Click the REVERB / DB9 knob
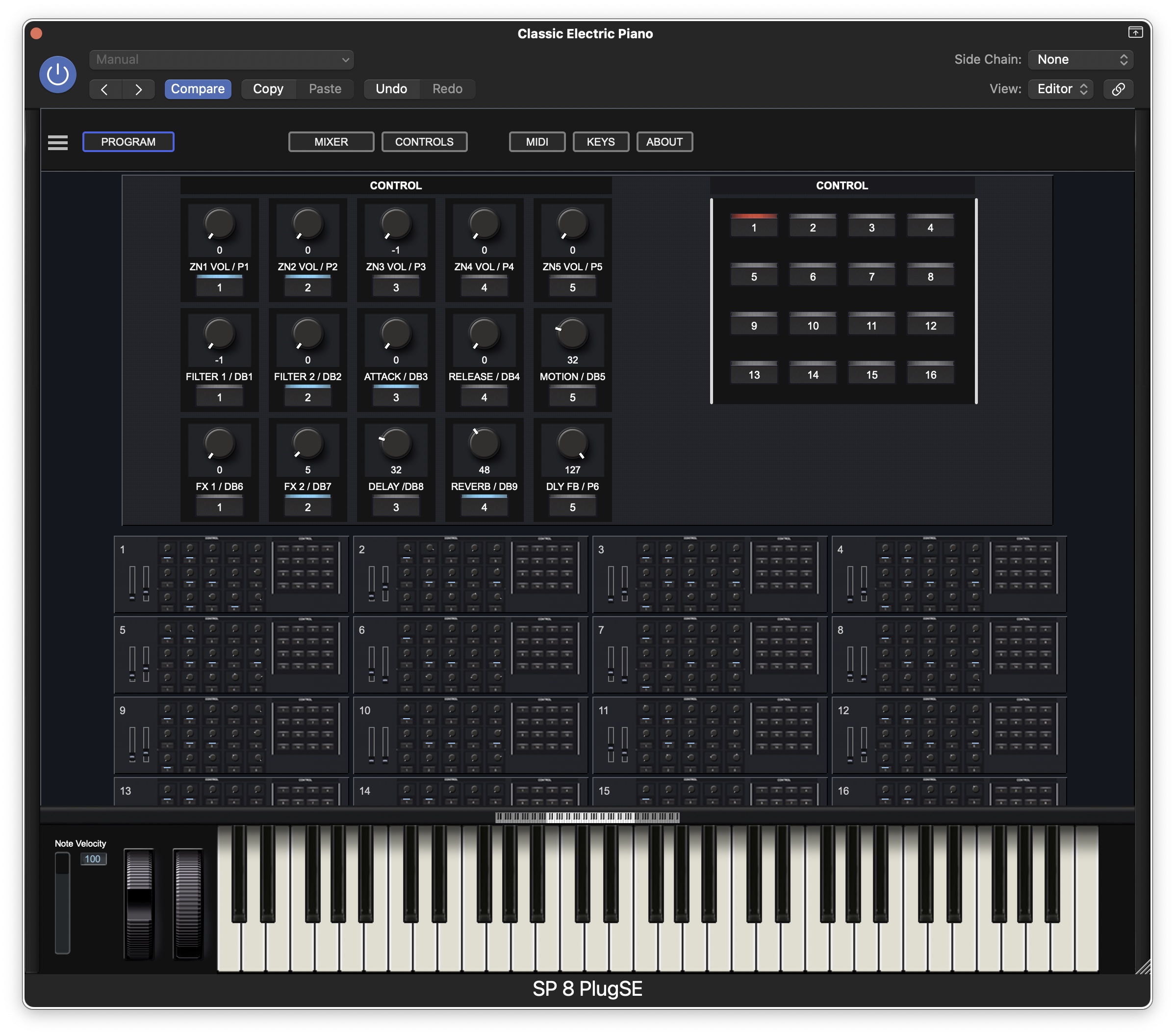The width and height of the screenshot is (1175, 1036). click(x=484, y=443)
